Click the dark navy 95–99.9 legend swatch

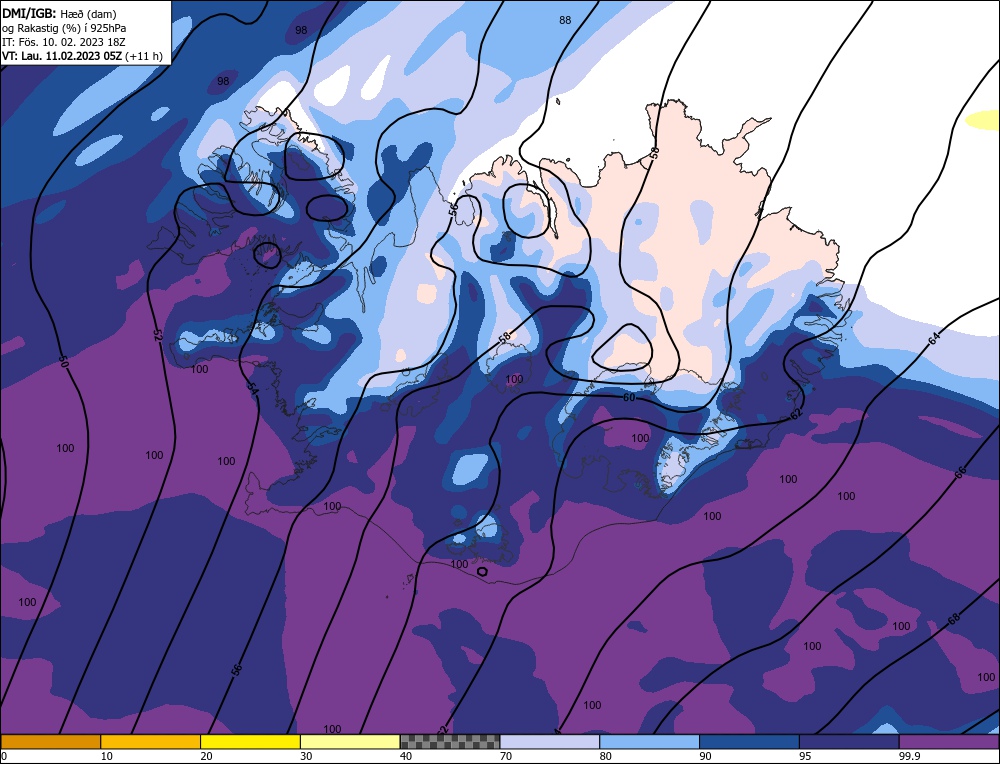(x=849, y=742)
